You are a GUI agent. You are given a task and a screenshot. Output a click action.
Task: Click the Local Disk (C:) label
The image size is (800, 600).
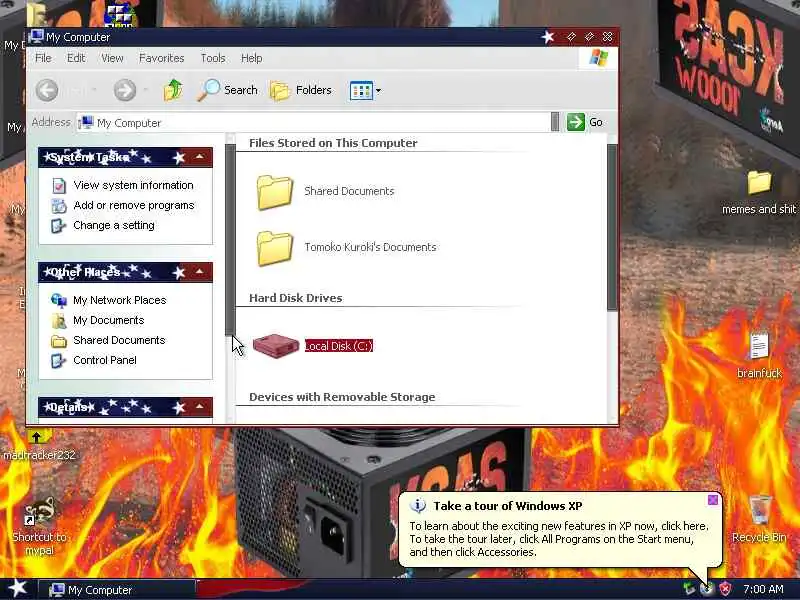339,346
